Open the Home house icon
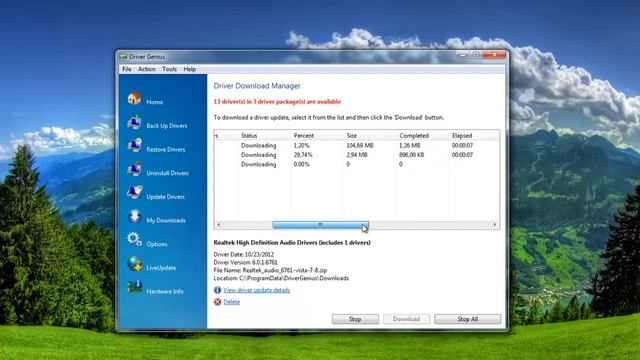 (134, 98)
